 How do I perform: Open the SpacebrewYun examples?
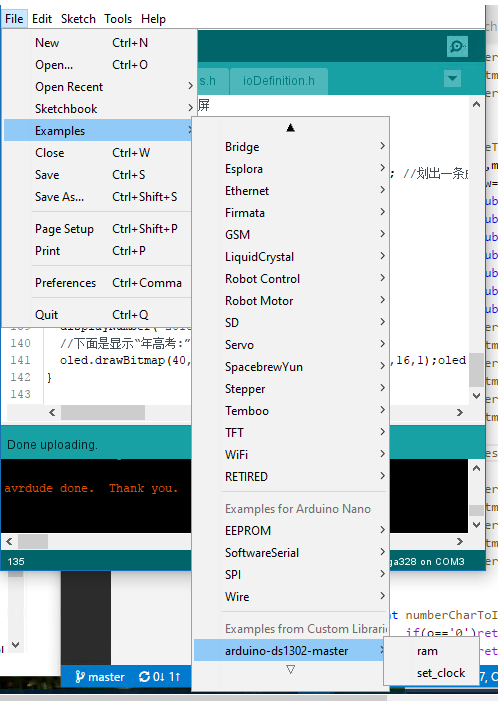point(291,367)
